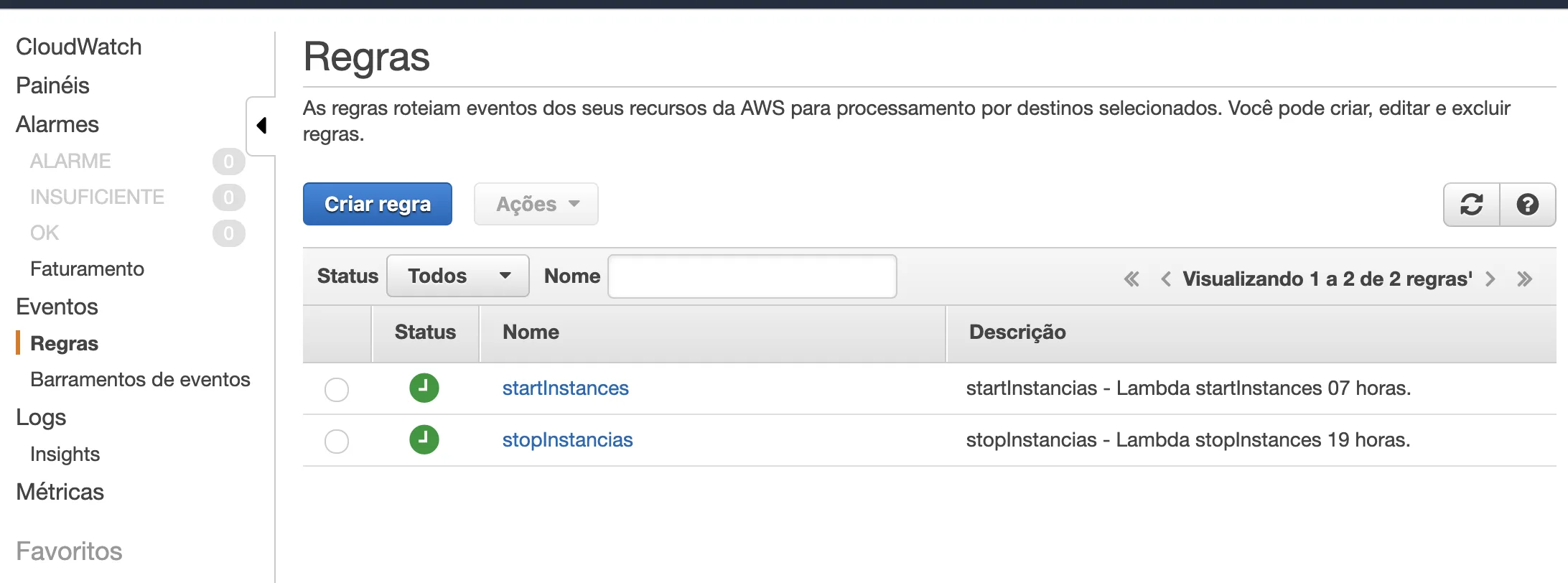Go to the first page of rules
1568x583 pixels.
click(x=1131, y=279)
